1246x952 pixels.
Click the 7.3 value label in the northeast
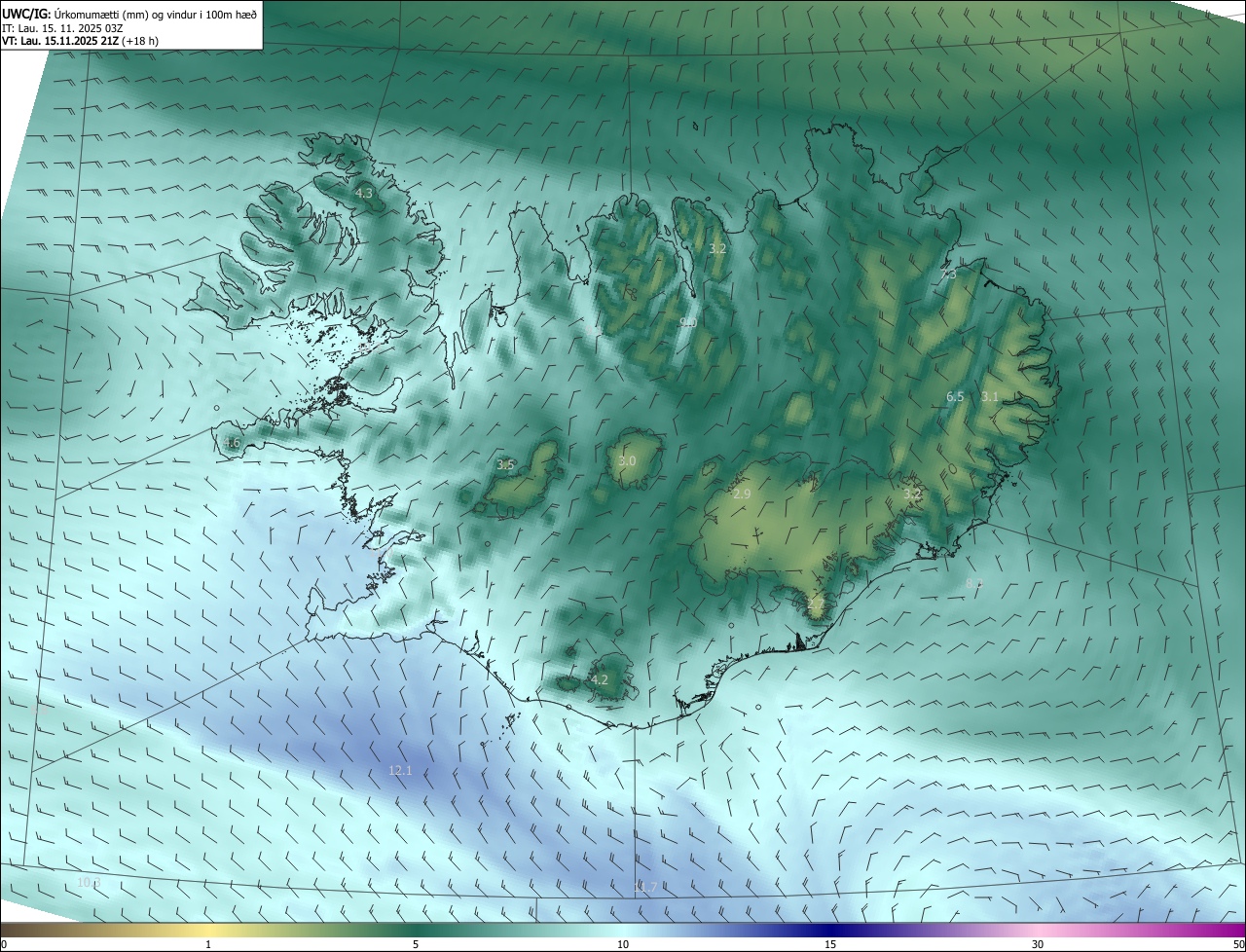pyautogui.click(x=947, y=275)
